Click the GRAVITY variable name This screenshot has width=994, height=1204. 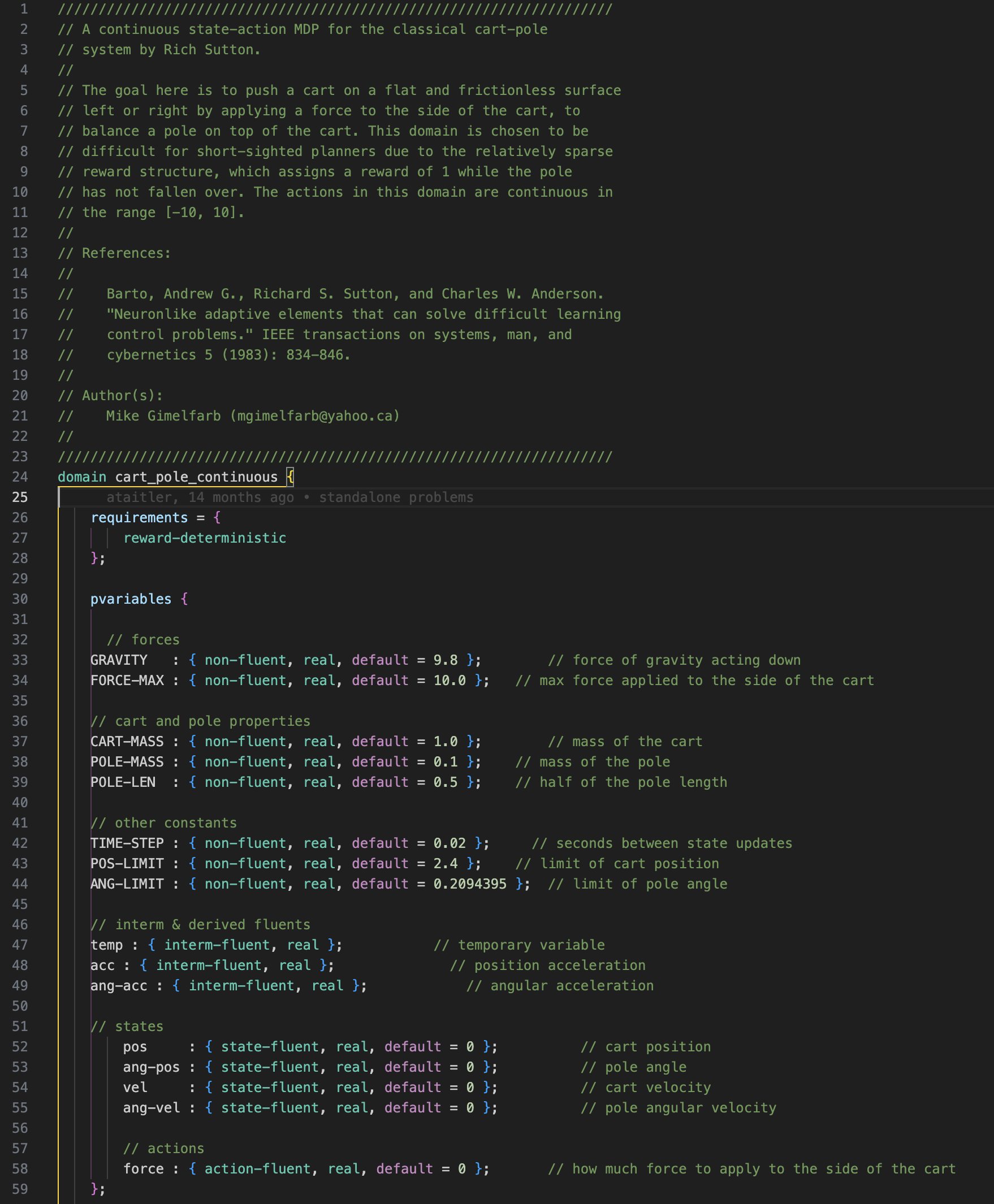[x=119, y=660]
